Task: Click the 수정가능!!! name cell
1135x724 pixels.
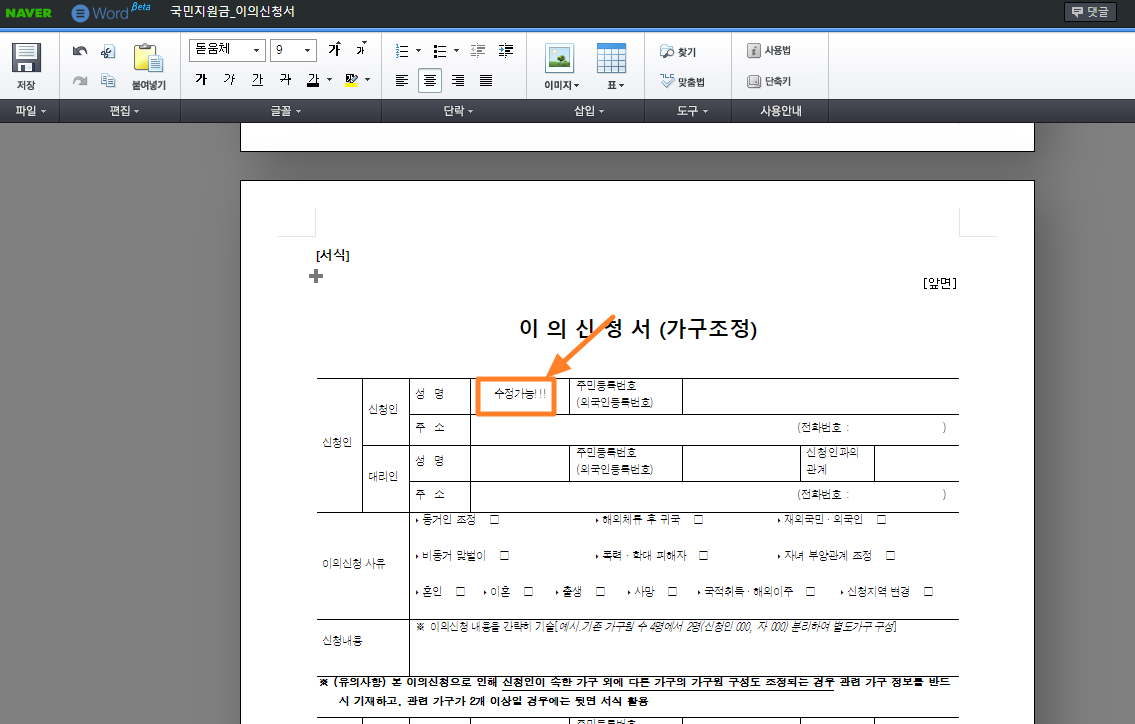Action: point(520,396)
